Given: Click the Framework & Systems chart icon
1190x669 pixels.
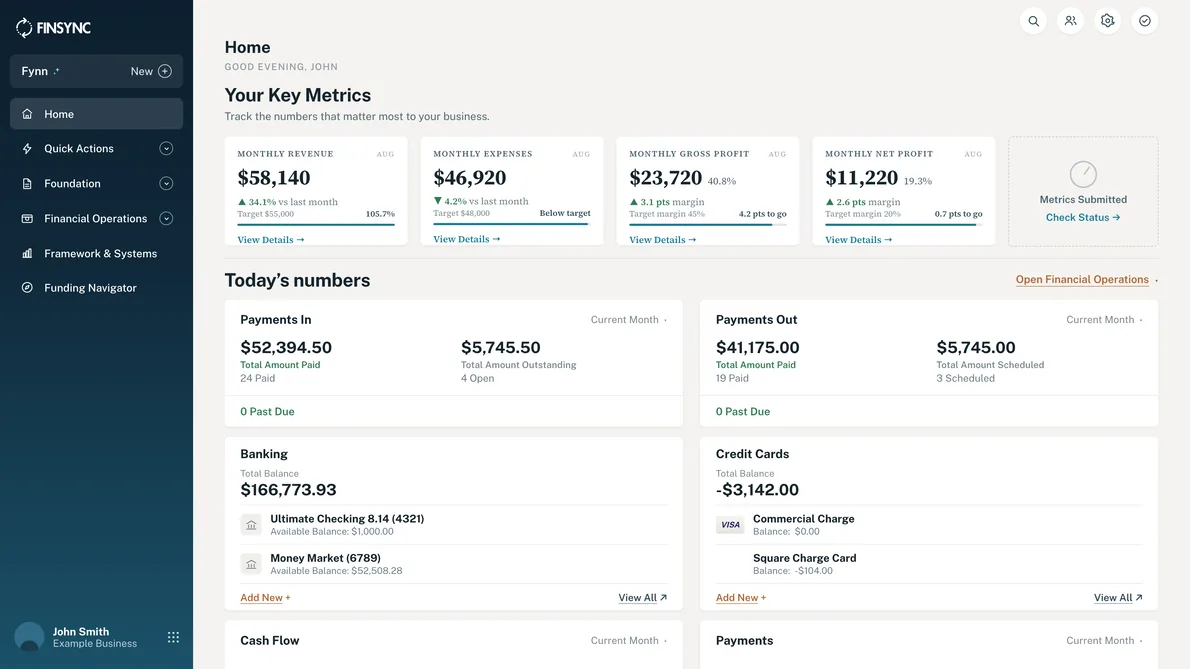Looking at the screenshot, I should 27,253.
